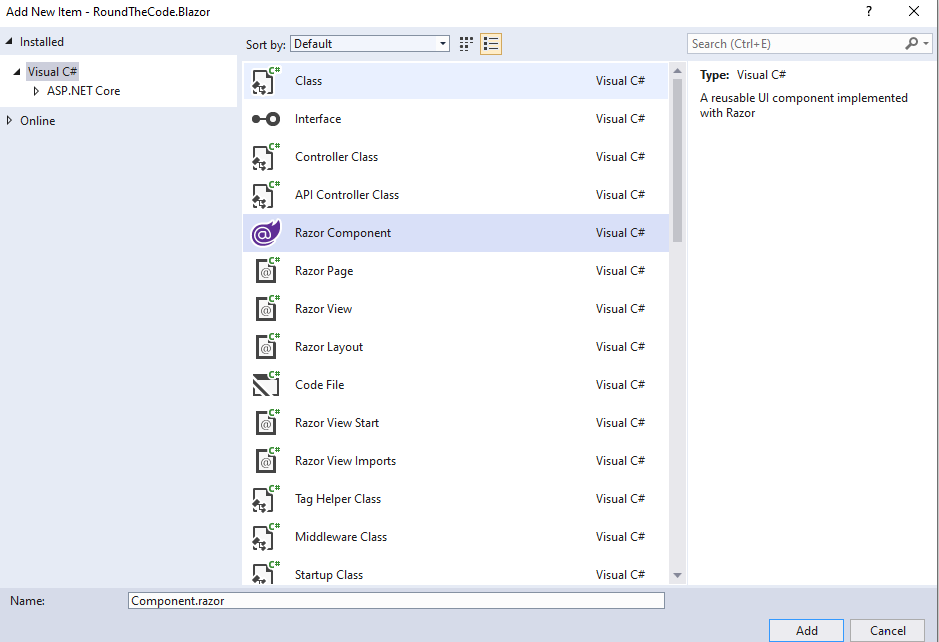Select the 'Razor View' template name
Image resolution: width=939 pixels, height=642 pixels.
[323, 309]
